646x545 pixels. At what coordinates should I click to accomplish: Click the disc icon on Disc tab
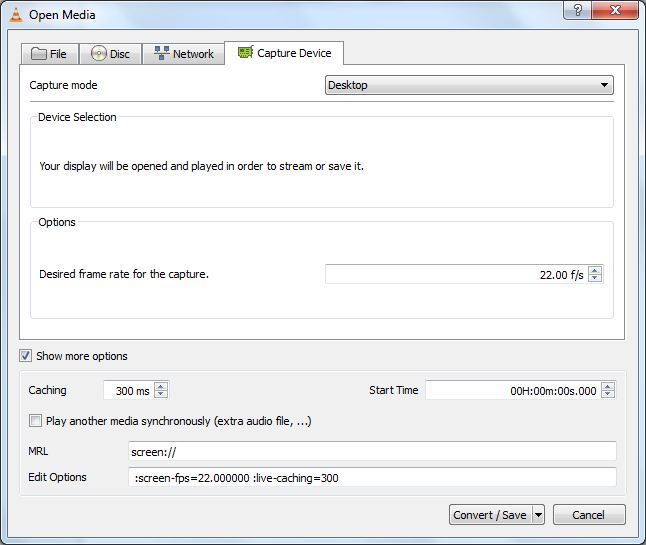[98, 54]
